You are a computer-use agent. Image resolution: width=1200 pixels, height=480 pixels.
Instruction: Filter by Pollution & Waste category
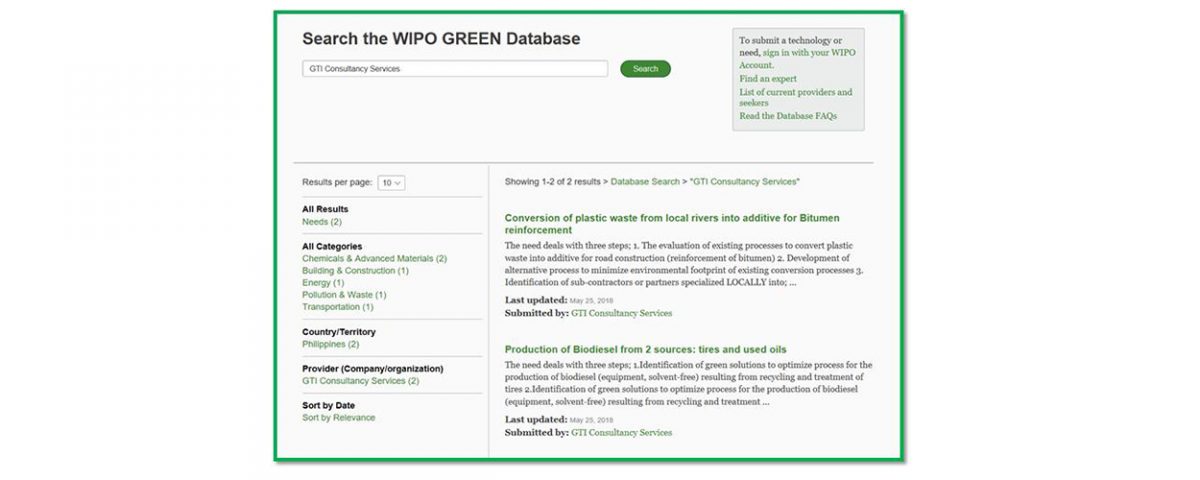[344, 295]
